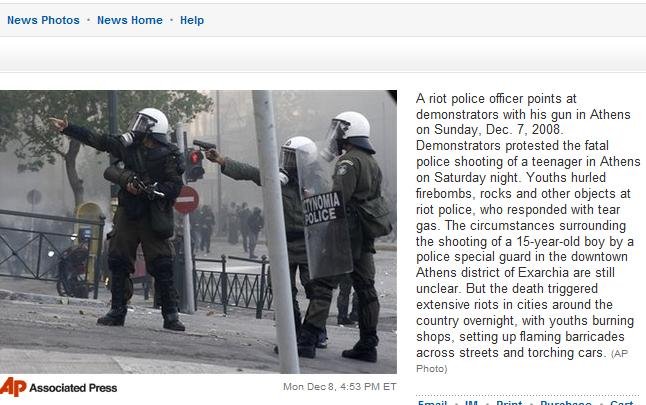Click the Cart link
Image resolution: width=646 pixels, height=405 pixels.
[622, 403]
